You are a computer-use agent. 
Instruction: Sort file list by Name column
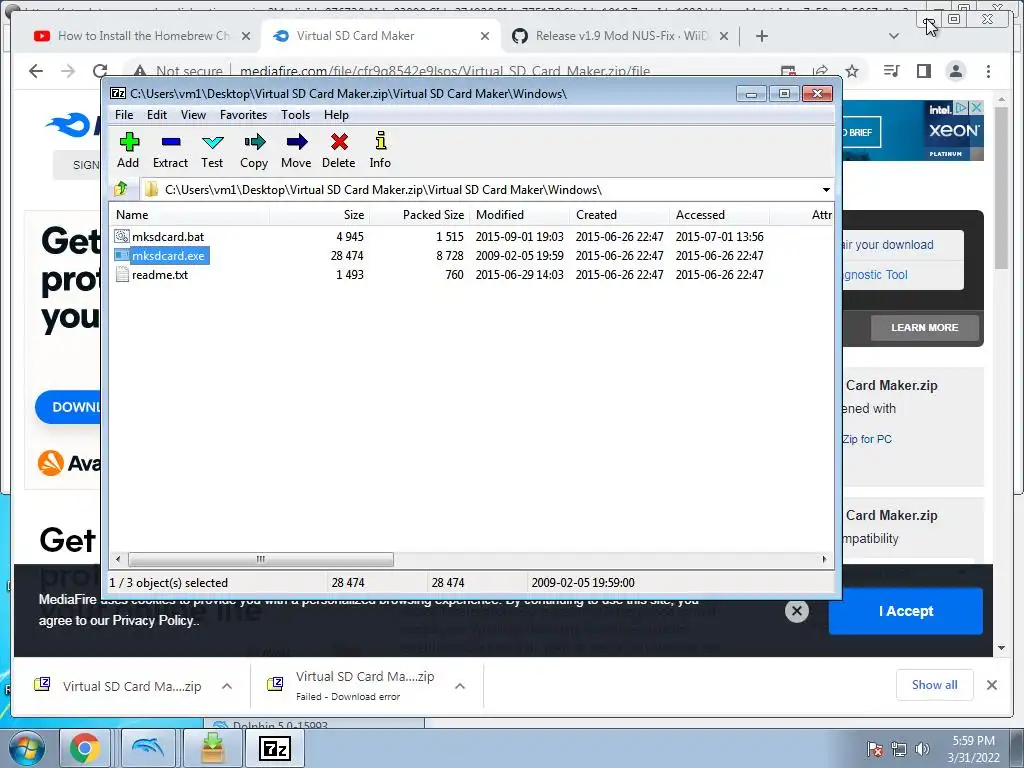pos(189,215)
